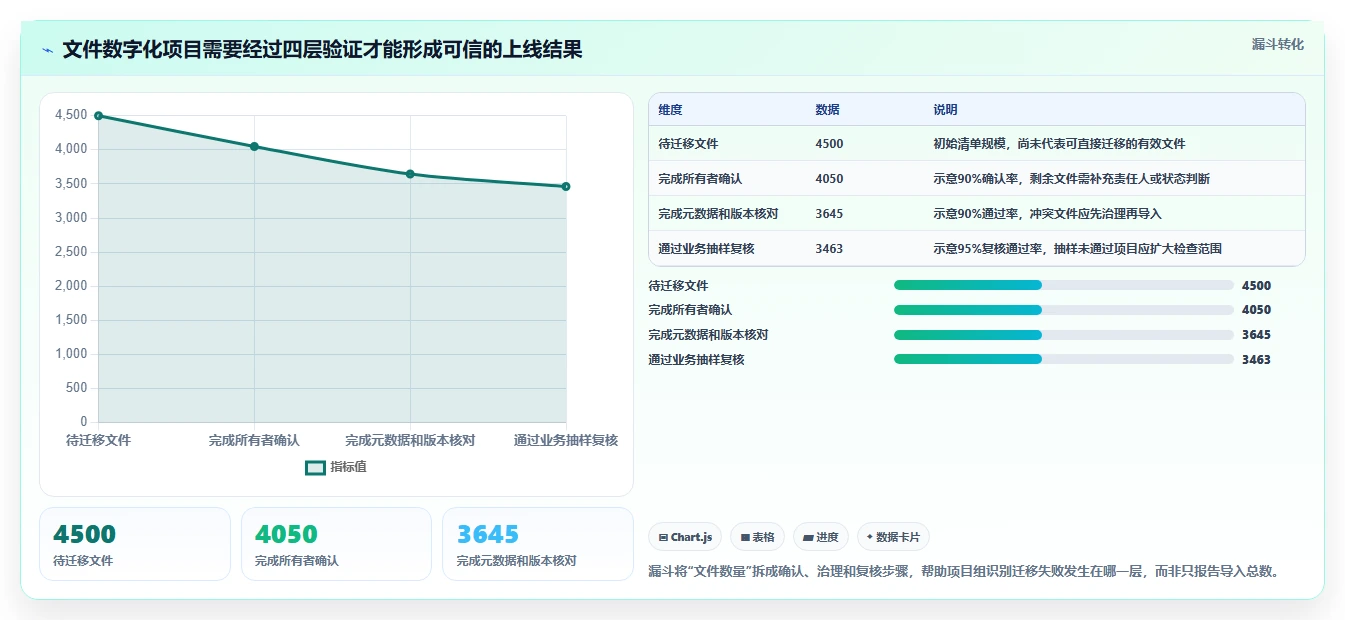Viewport: 1345px width, 620px height.
Task: Select table cell 完成所有者确认
Action: [700, 179]
